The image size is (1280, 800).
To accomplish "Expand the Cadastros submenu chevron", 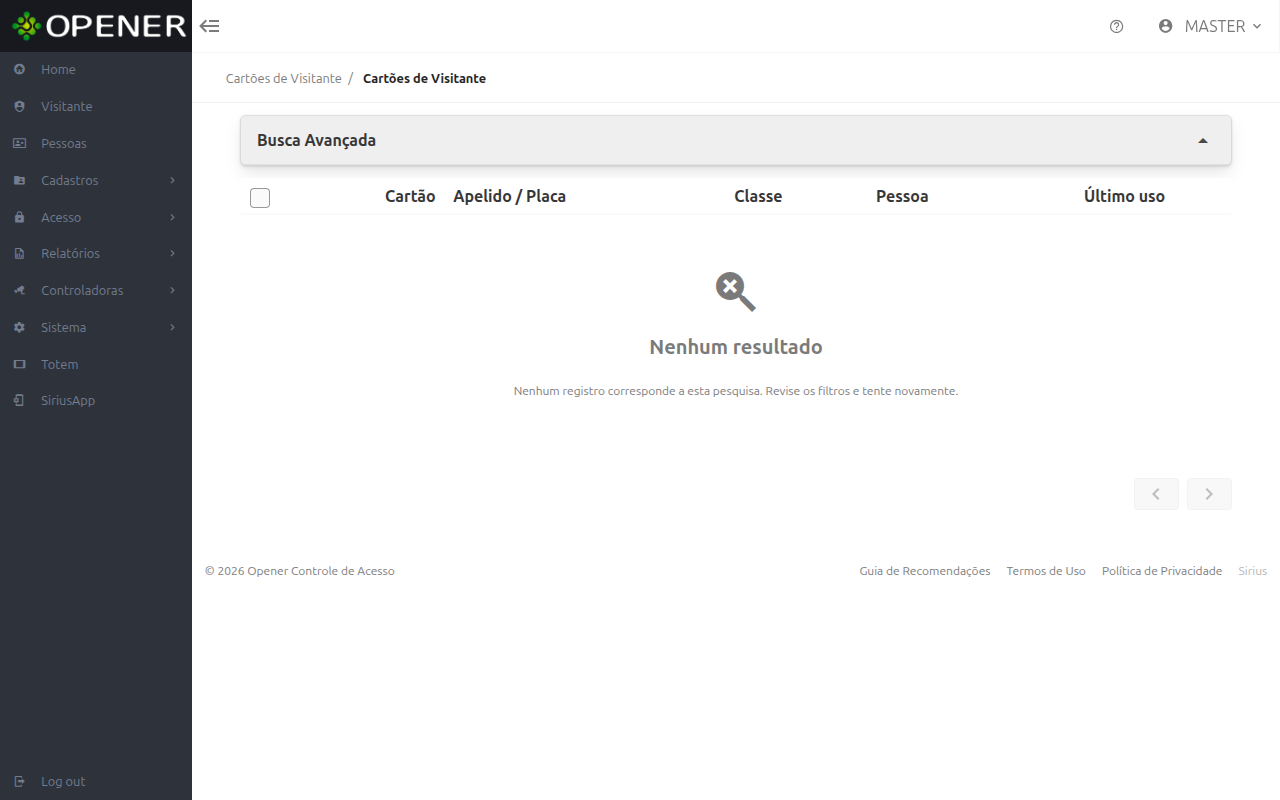I will (x=173, y=180).
